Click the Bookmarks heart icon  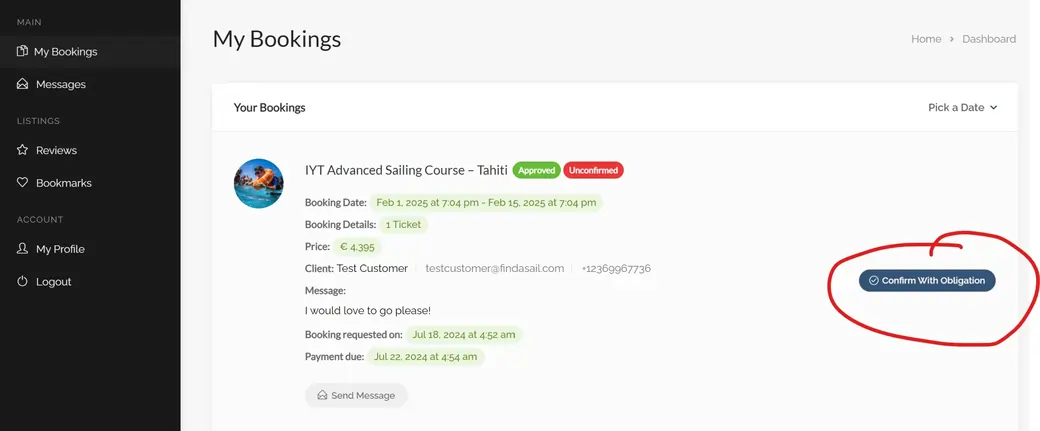point(22,183)
